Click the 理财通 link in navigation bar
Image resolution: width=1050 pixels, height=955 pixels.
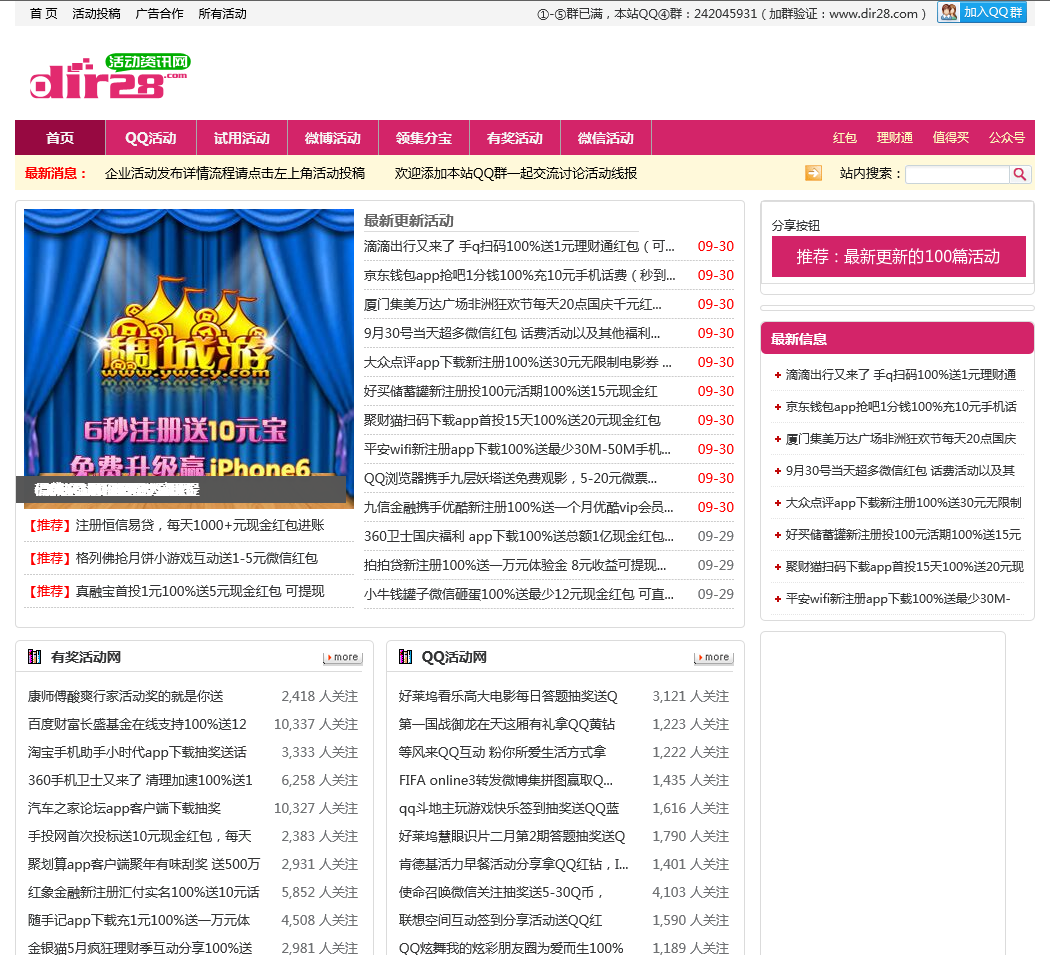pyautogui.click(x=895, y=138)
